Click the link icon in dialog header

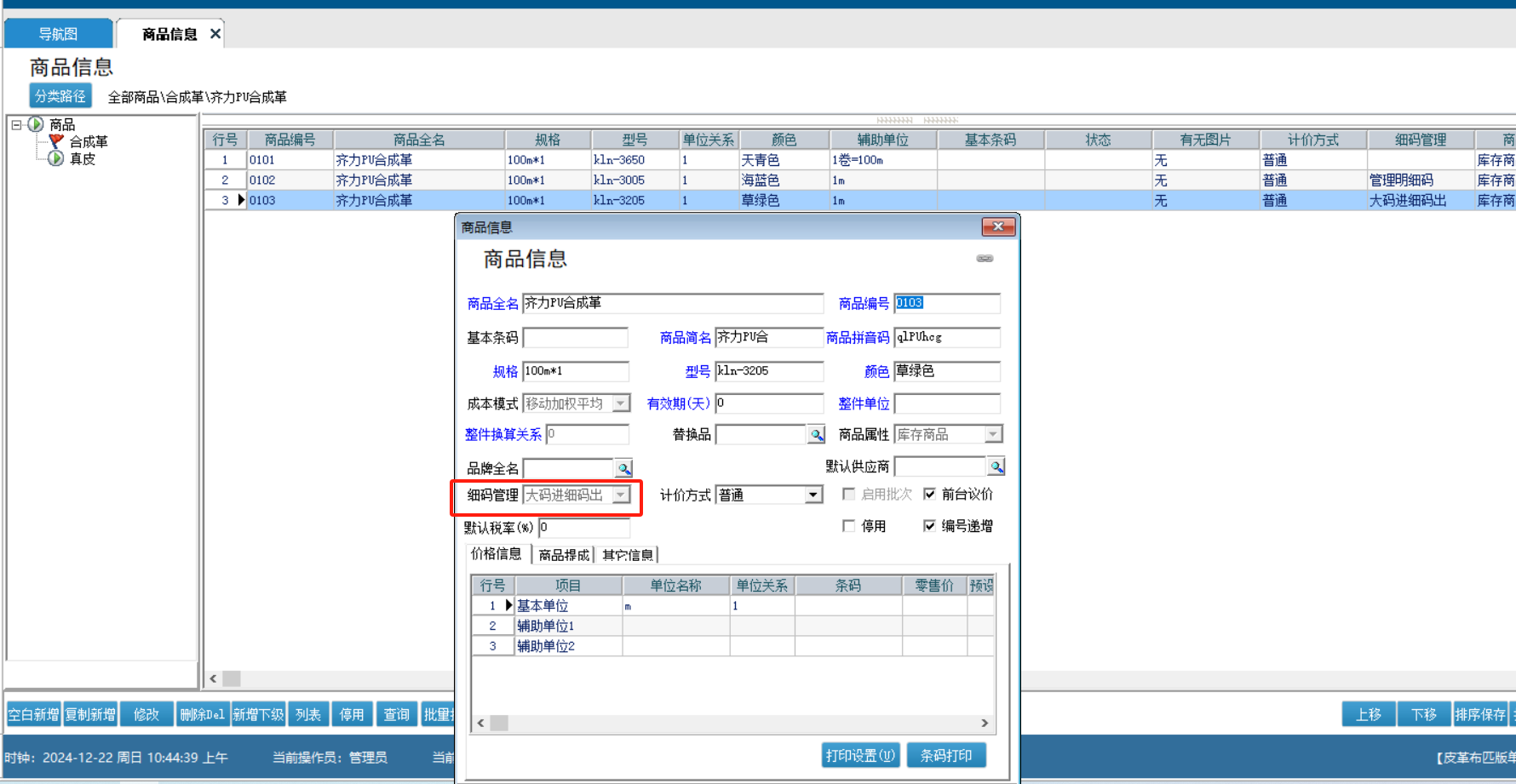tap(985, 259)
